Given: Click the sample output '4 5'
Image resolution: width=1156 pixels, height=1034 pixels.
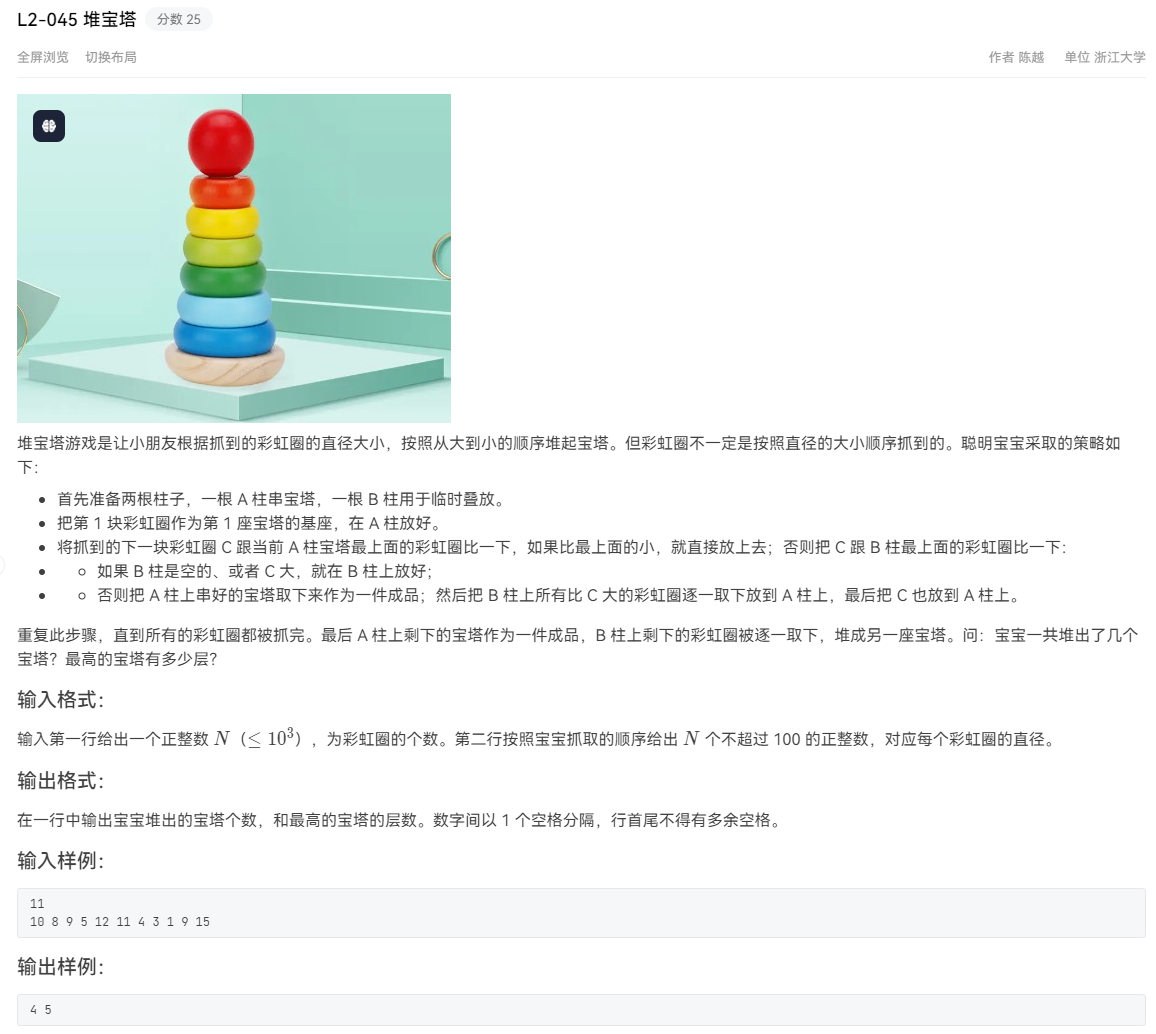Looking at the screenshot, I should 41,1010.
